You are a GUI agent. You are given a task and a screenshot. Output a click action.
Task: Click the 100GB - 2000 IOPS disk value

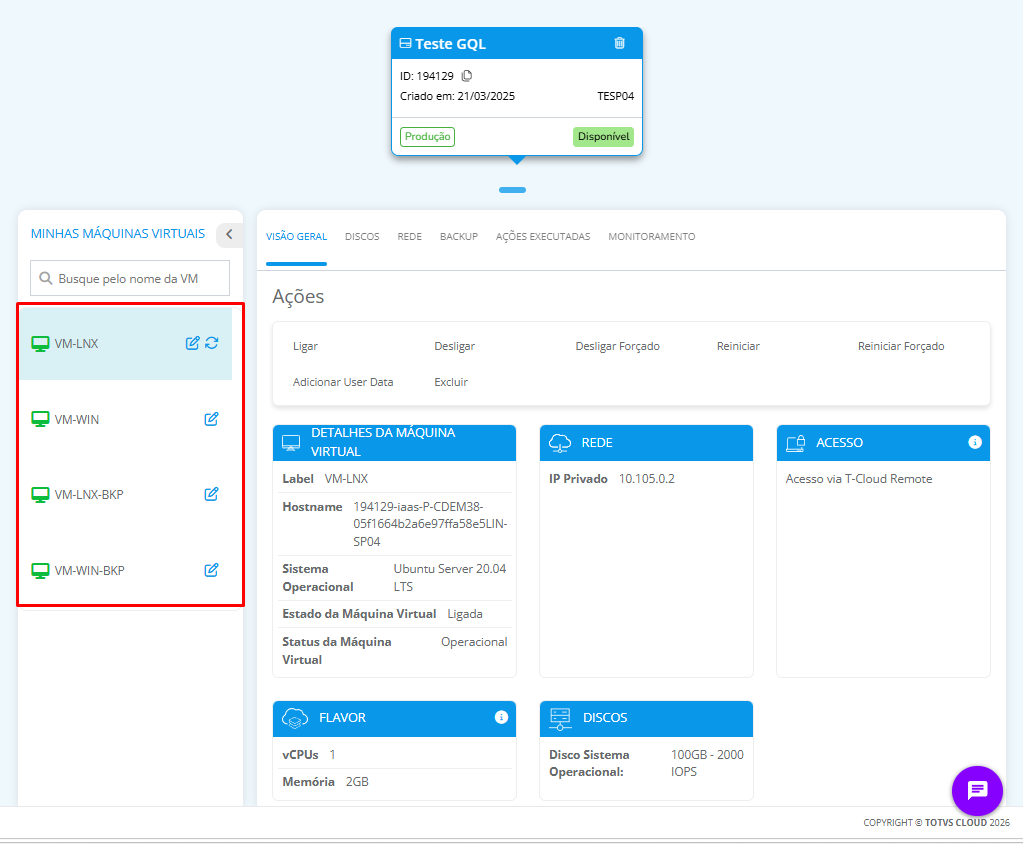pos(707,763)
